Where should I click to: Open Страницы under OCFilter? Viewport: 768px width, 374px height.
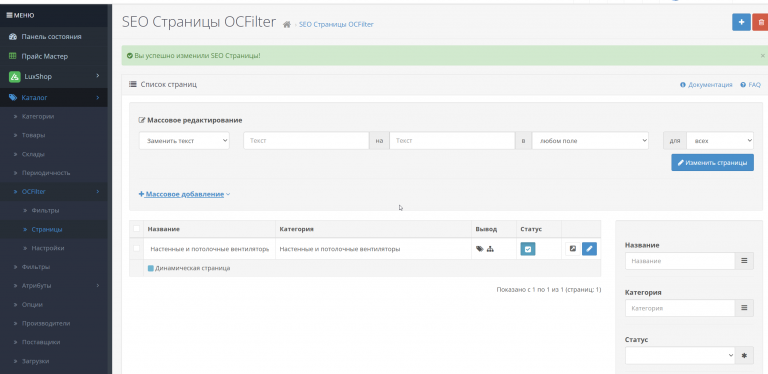(x=47, y=229)
